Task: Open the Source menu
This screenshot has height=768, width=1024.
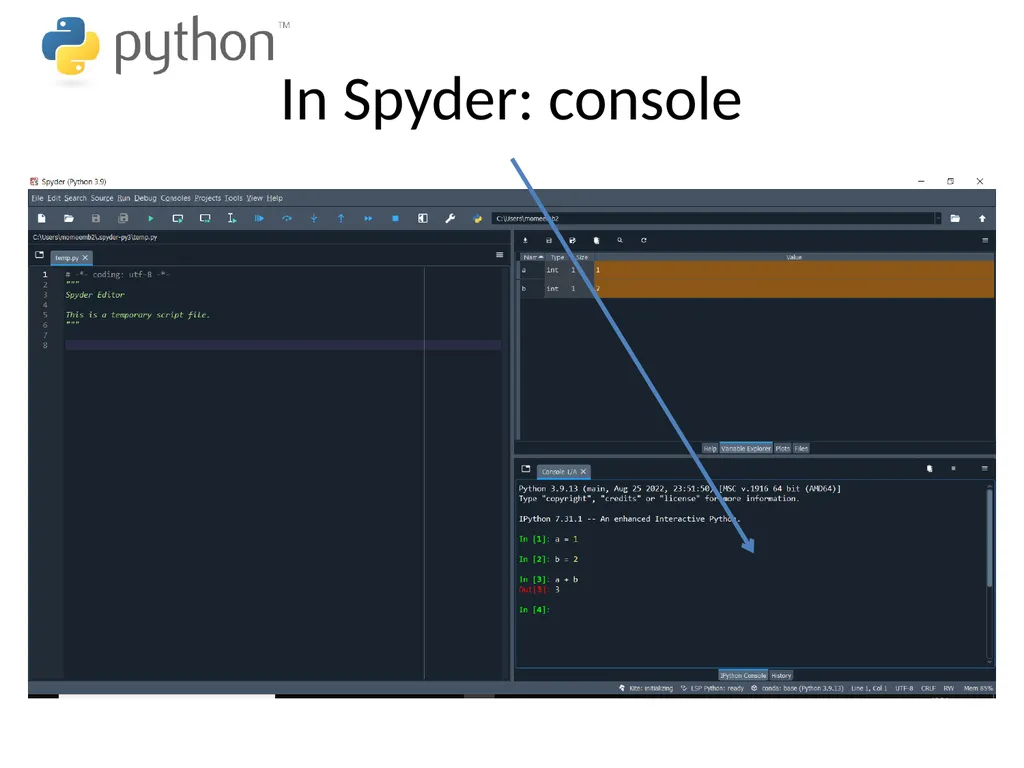Action: click(102, 199)
